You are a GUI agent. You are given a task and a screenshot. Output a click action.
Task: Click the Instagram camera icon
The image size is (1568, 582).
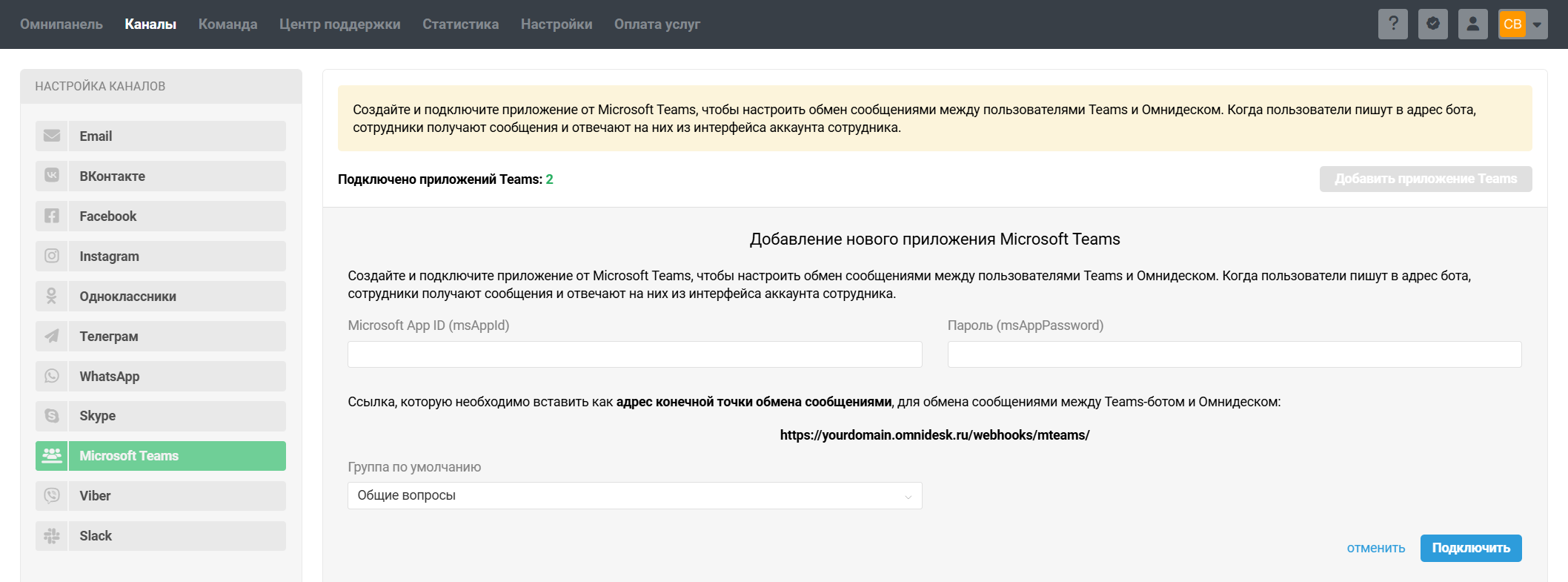pos(52,256)
